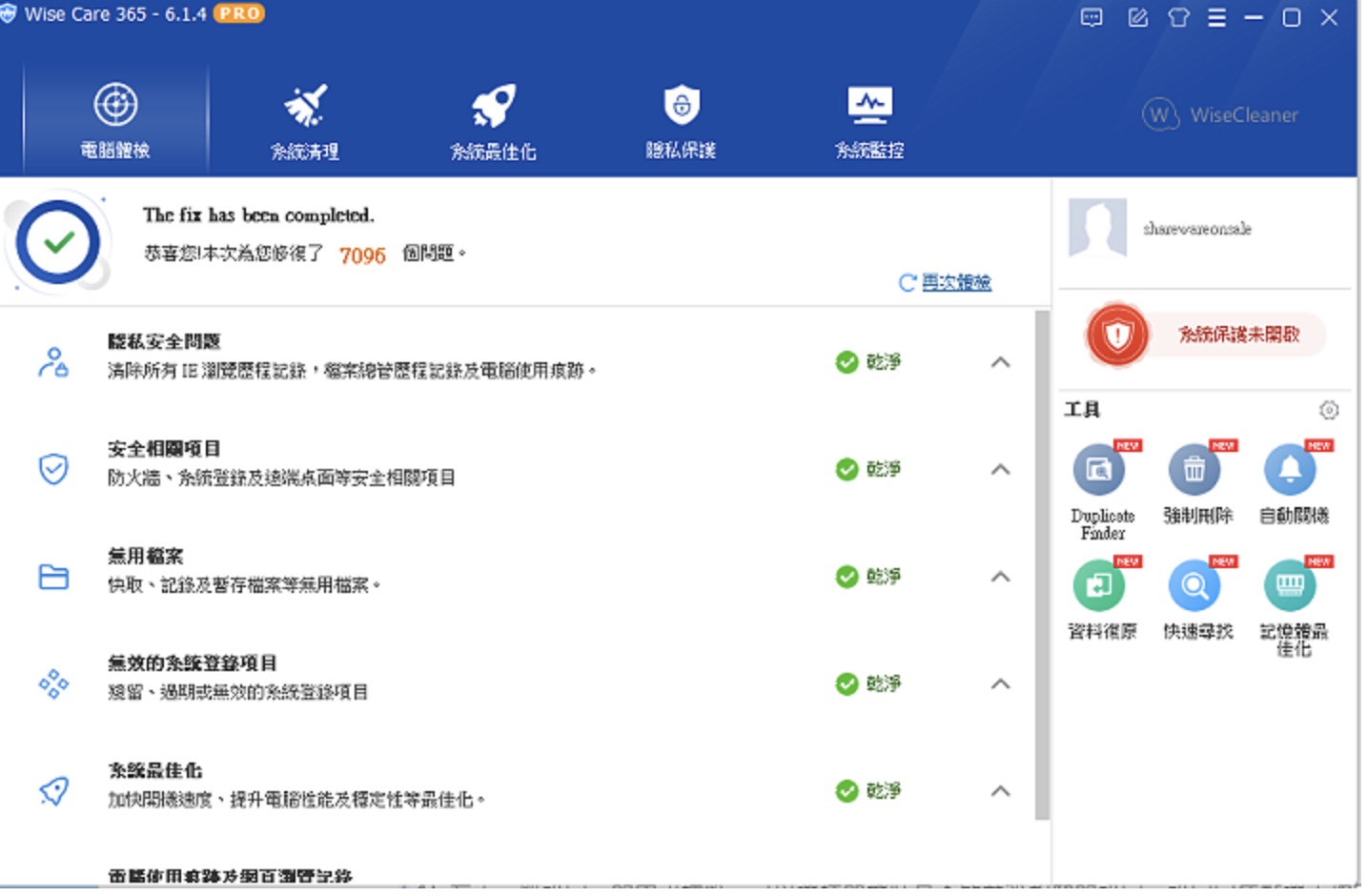The width and height of the screenshot is (1367, 896).
Task: Launch the 資料復原 data recovery tool
Action: coord(1102,601)
